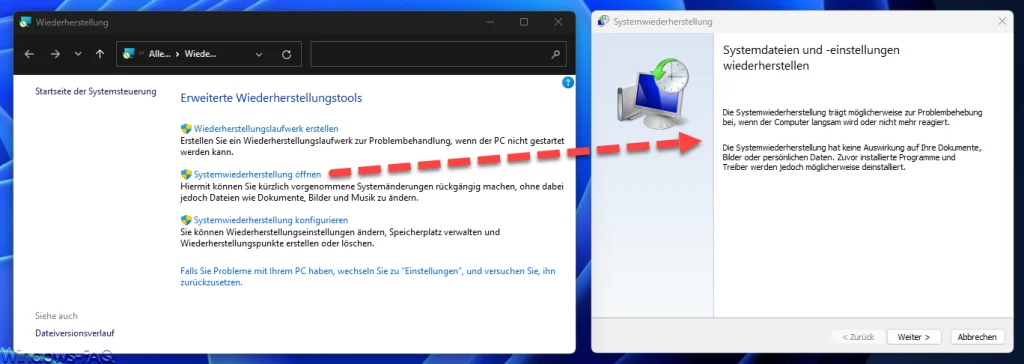This screenshot has width=1024, height=364.
Task: Click shield icon beside Systemwiederherstellung konfigurieren
Action: point(186,220)
